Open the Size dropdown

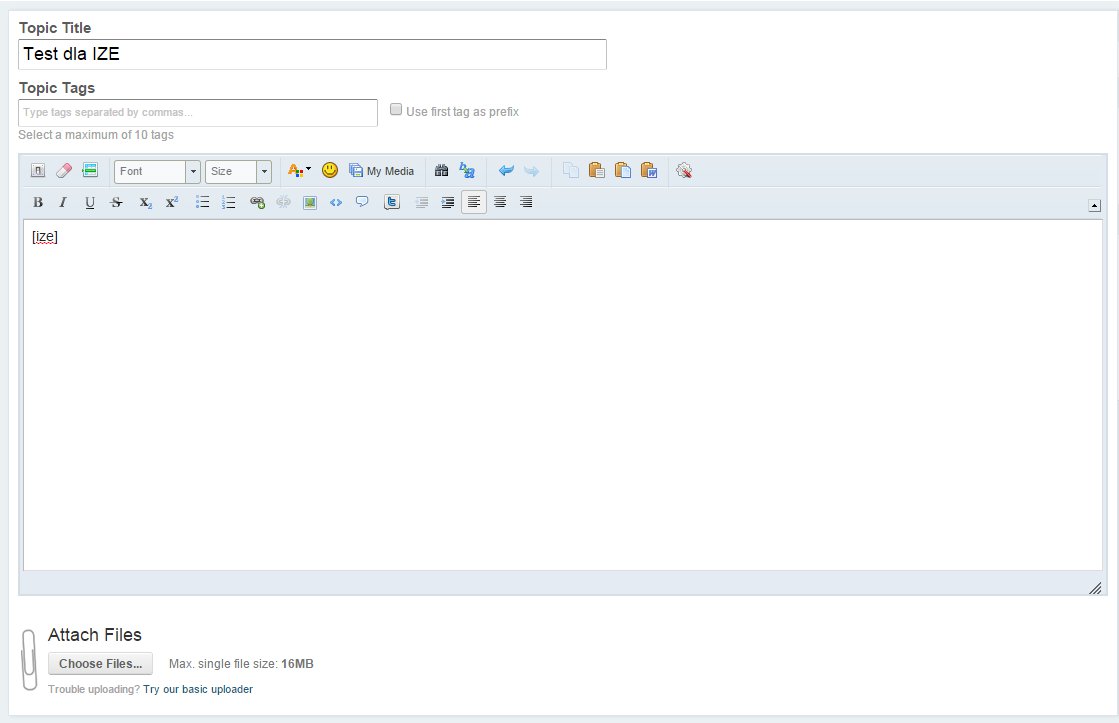click(238, 171)
